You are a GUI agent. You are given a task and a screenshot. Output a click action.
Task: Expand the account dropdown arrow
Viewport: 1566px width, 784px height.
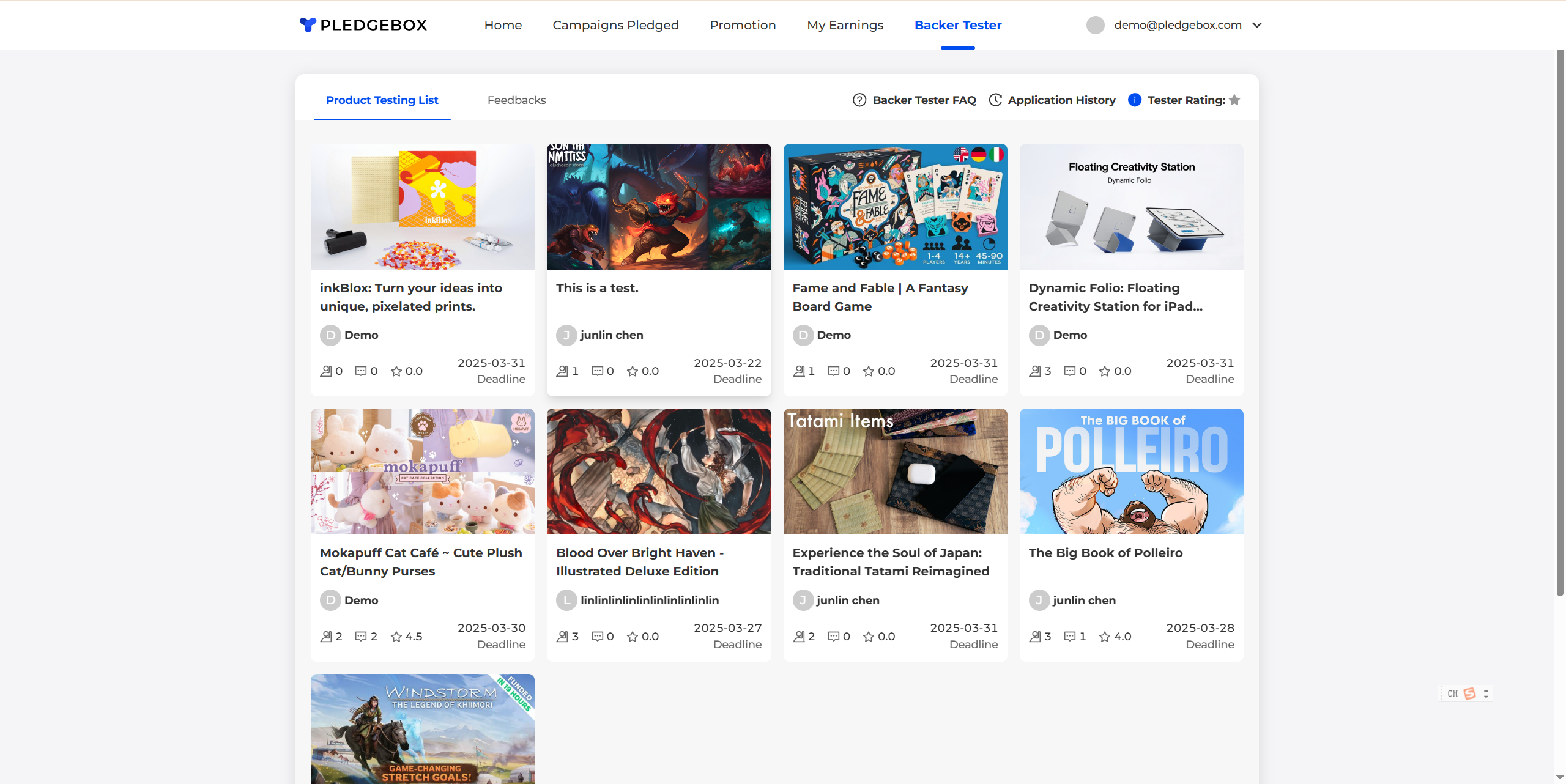[x=1257, y=25]
